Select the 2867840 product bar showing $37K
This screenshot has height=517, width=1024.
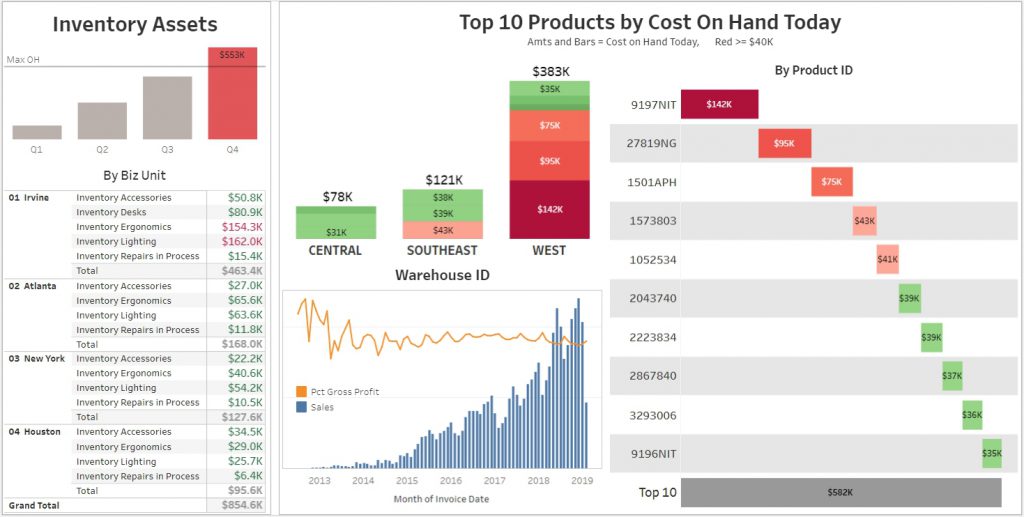click(x=952, y=376)
